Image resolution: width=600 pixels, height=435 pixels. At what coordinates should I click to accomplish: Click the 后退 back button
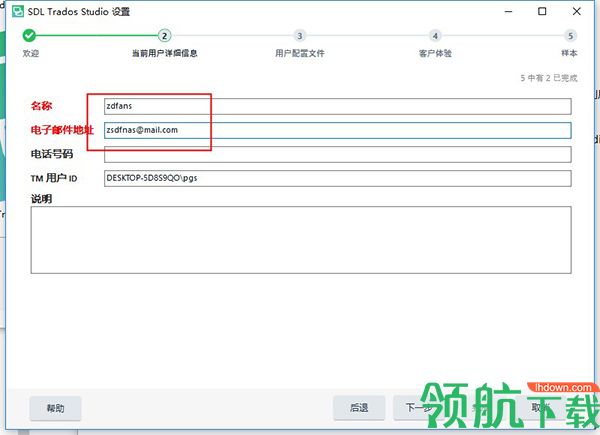point(359,408)
